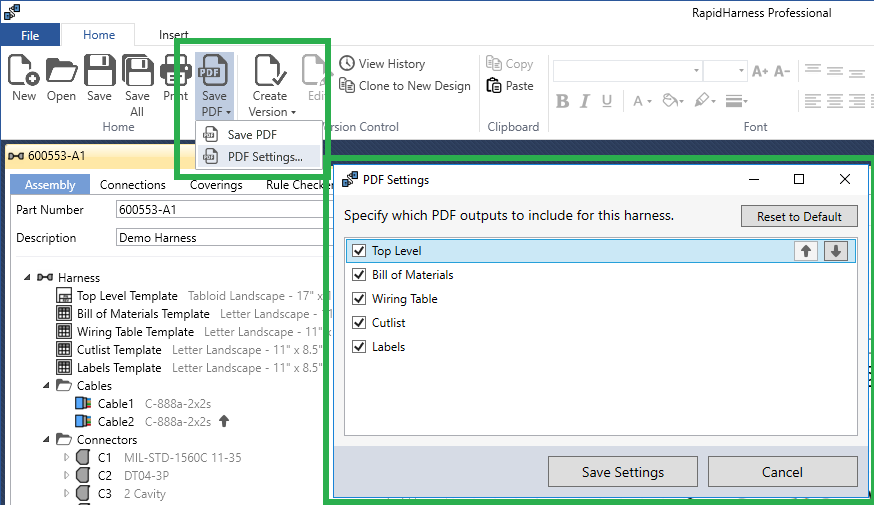Screen dimensions: 874x505
Task: Collapse the Harness tree node
Action: coord(27,277)
